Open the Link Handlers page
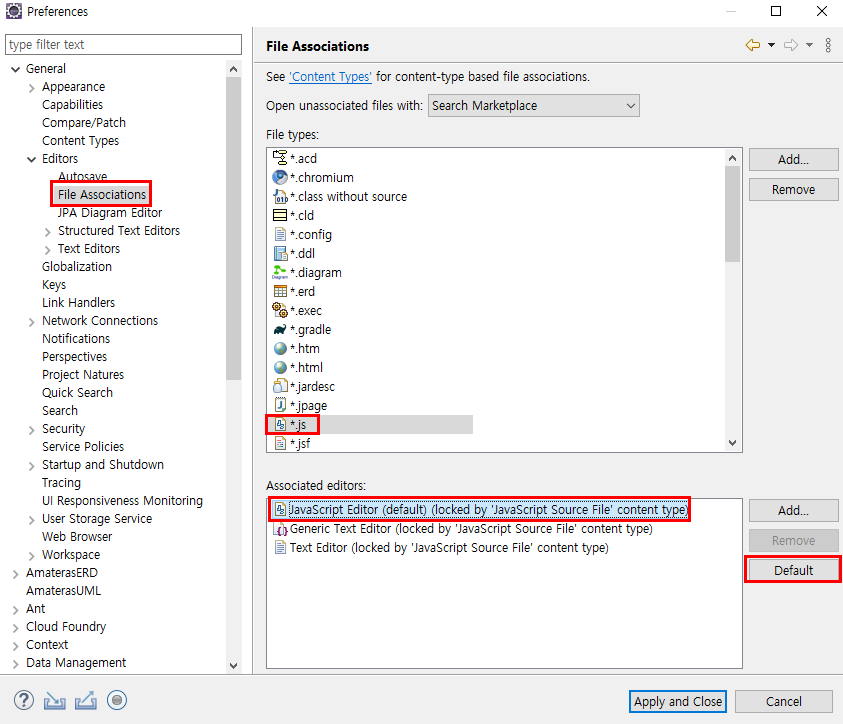The height and width of the screenshot is (724, 843). click(78, 303)
